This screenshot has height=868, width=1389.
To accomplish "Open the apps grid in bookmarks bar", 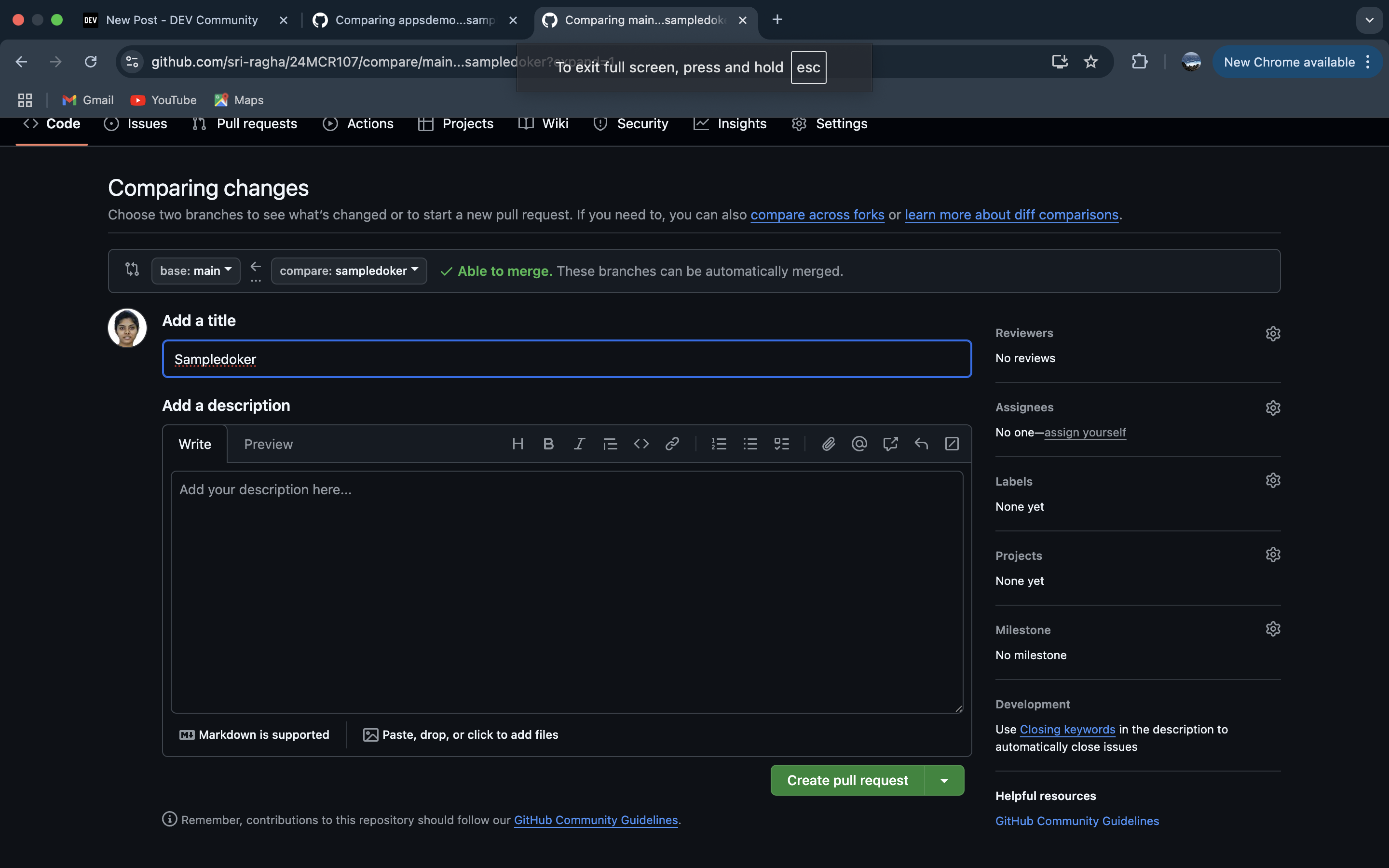I will [x=25, y=100].
